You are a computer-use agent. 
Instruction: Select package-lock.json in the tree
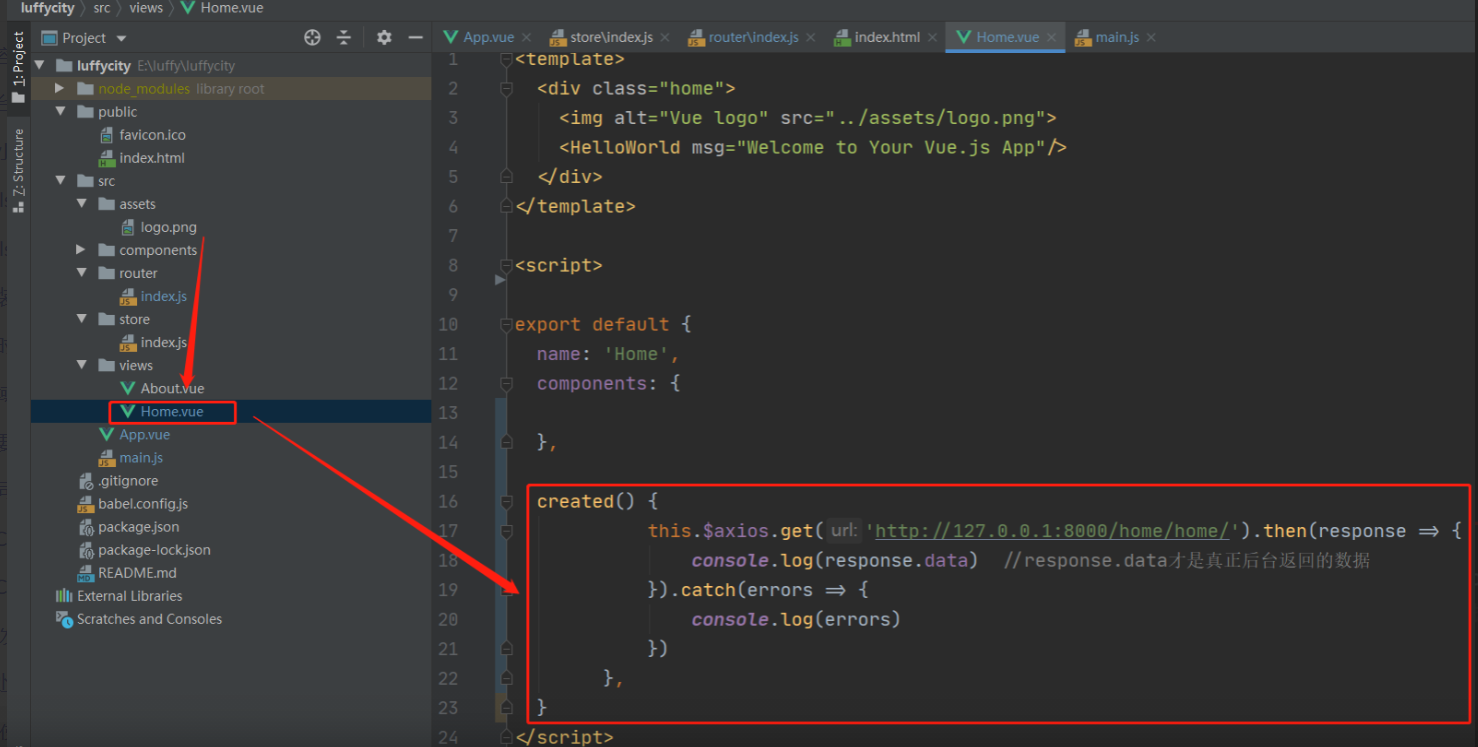click(x=154, y=549)
